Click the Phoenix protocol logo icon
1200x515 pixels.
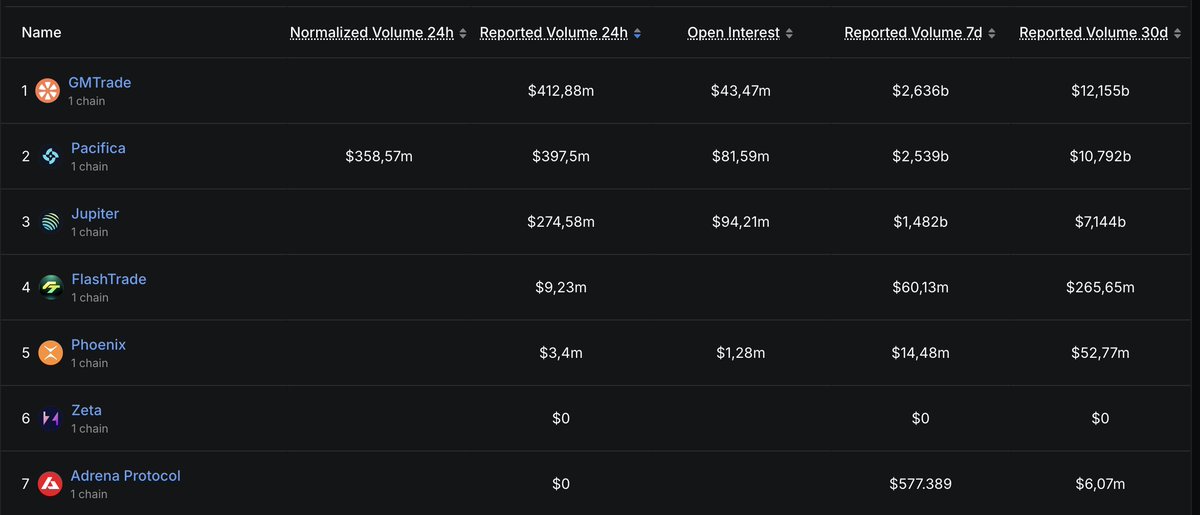pos(51,353)
